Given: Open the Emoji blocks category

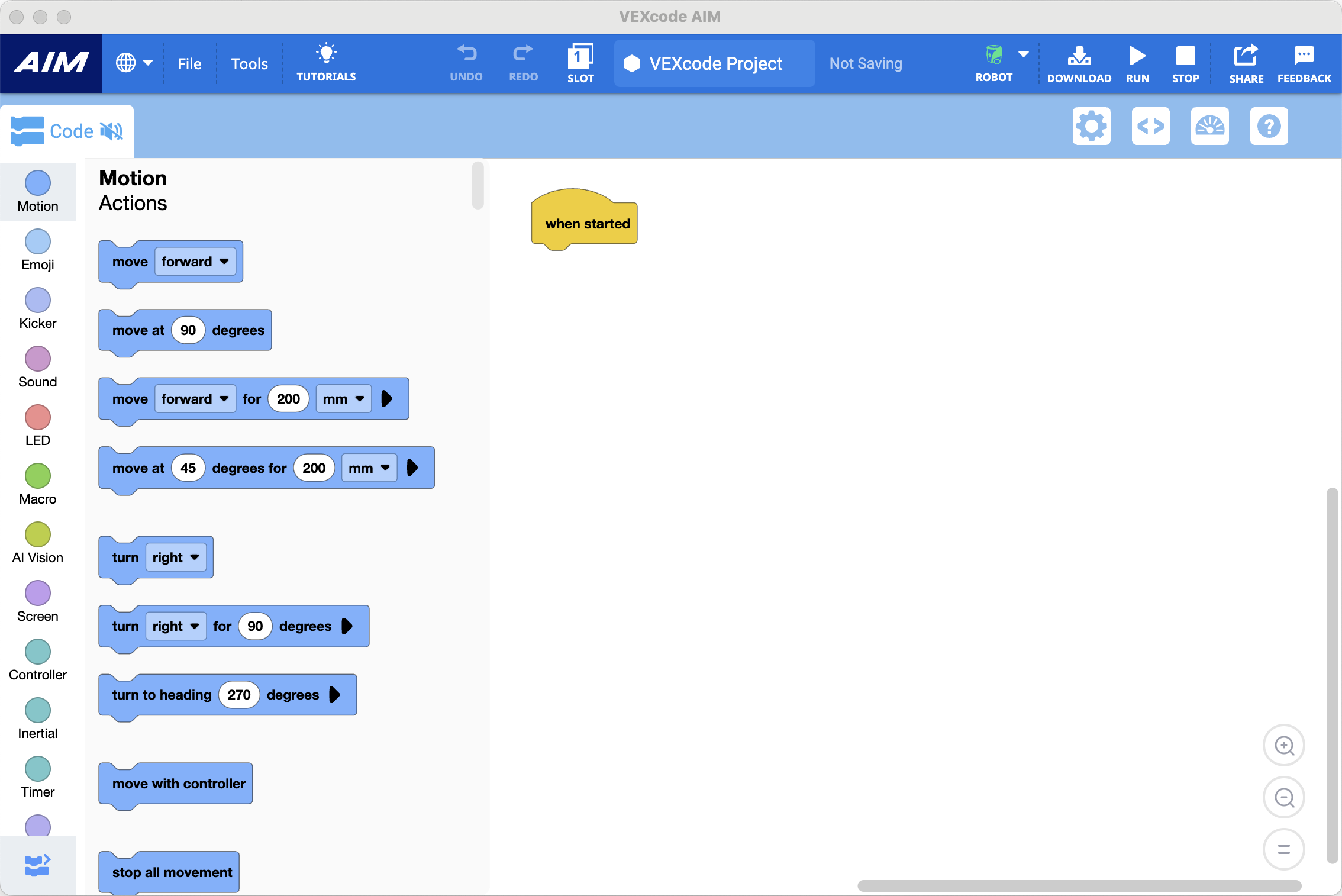Looking at the screenshot, I should tap(37, 243).
